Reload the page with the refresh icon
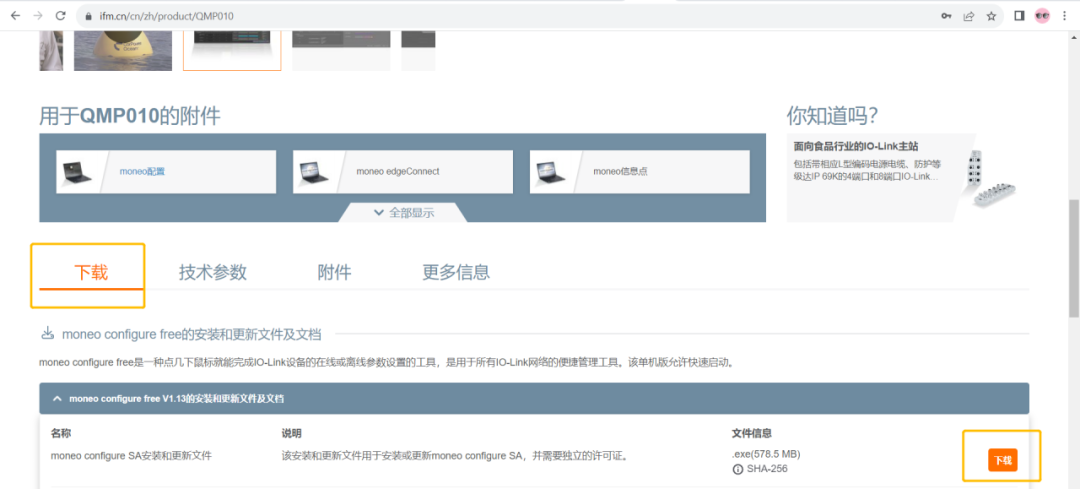Image resolution: width=1080 pixels, height=489 pixels. [61, 16]
